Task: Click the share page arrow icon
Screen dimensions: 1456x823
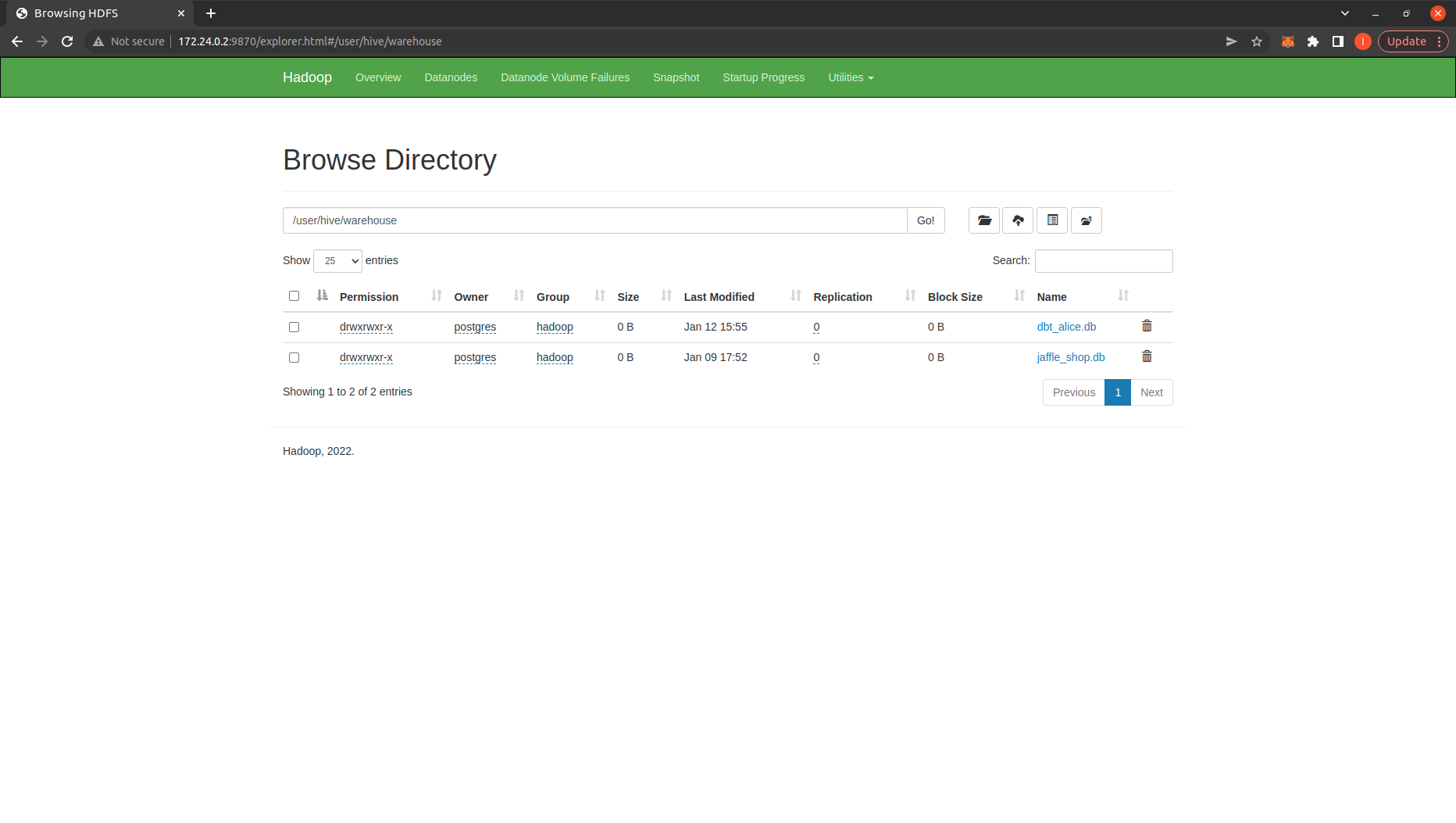Action: (1231, 41)
